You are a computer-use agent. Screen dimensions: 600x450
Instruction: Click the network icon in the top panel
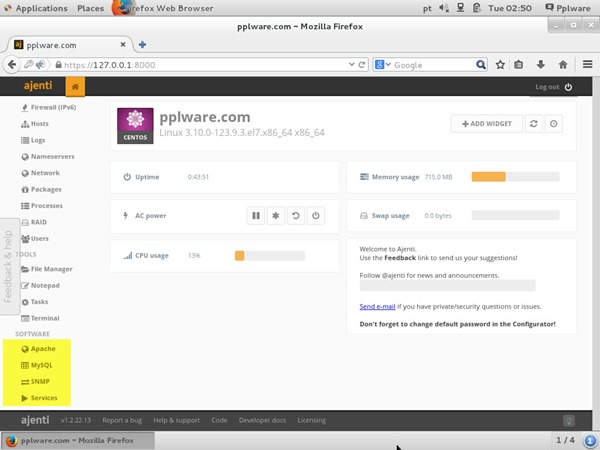pyautogui.click(x=460, y=8)
